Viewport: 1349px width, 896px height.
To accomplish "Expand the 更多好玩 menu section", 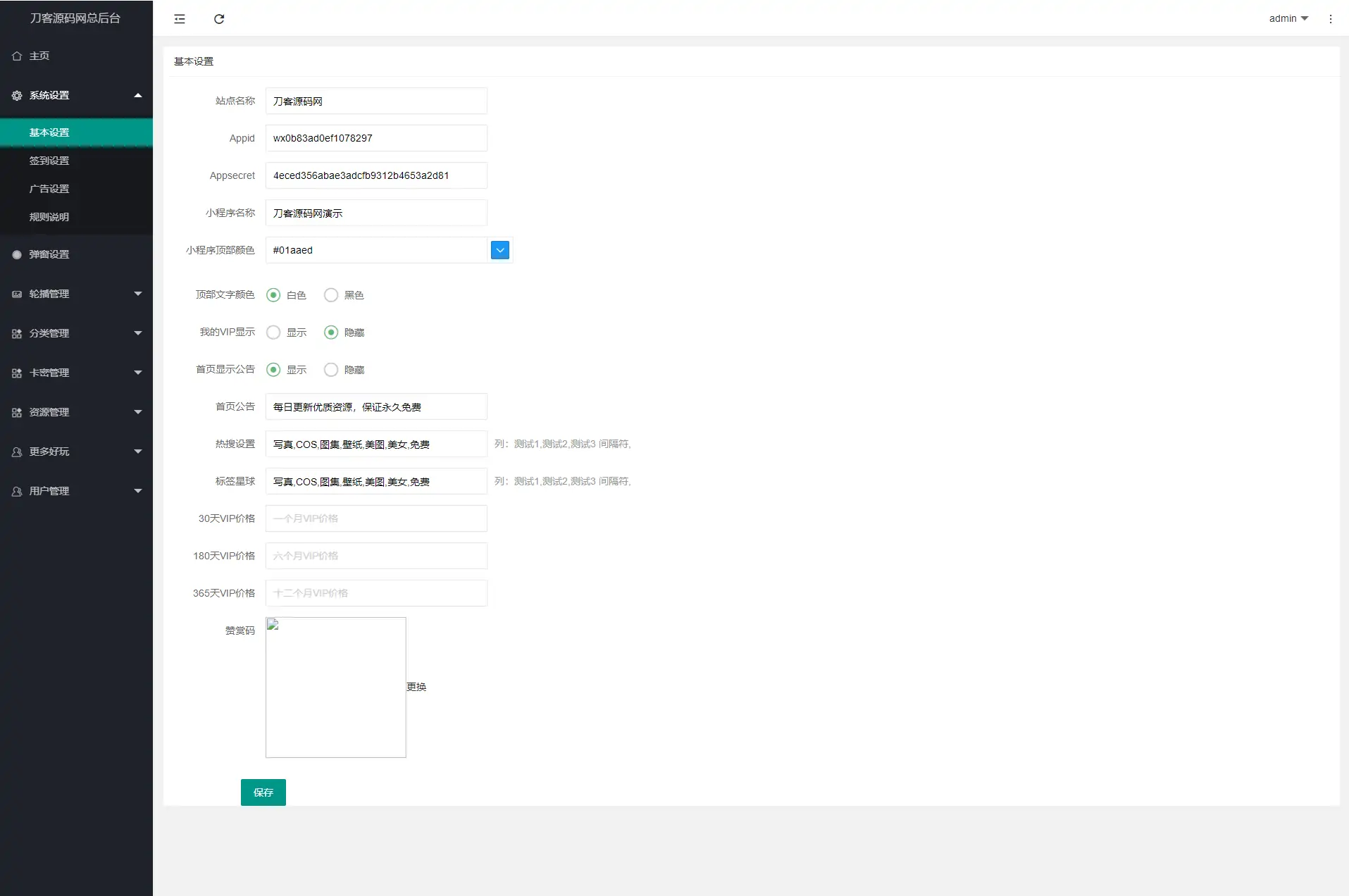I will pyautogui.click(x=138, y=452).
